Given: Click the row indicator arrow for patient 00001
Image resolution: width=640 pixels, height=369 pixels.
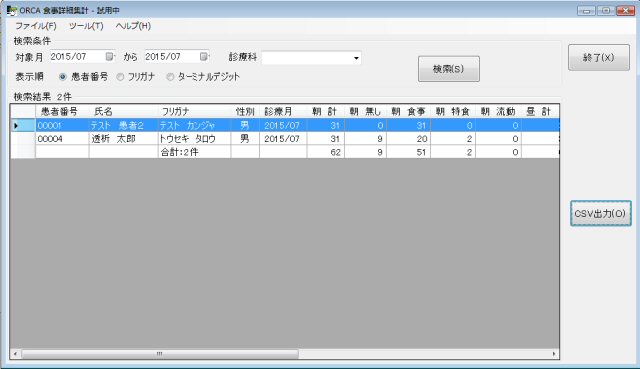Looking at the screenshot, I should click(x=16, y=126).
